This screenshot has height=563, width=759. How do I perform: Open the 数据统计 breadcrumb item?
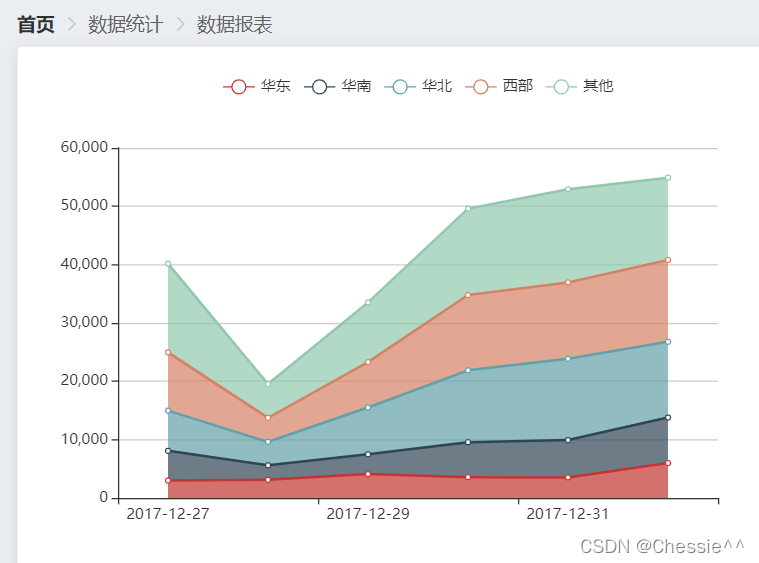[125, 24]
